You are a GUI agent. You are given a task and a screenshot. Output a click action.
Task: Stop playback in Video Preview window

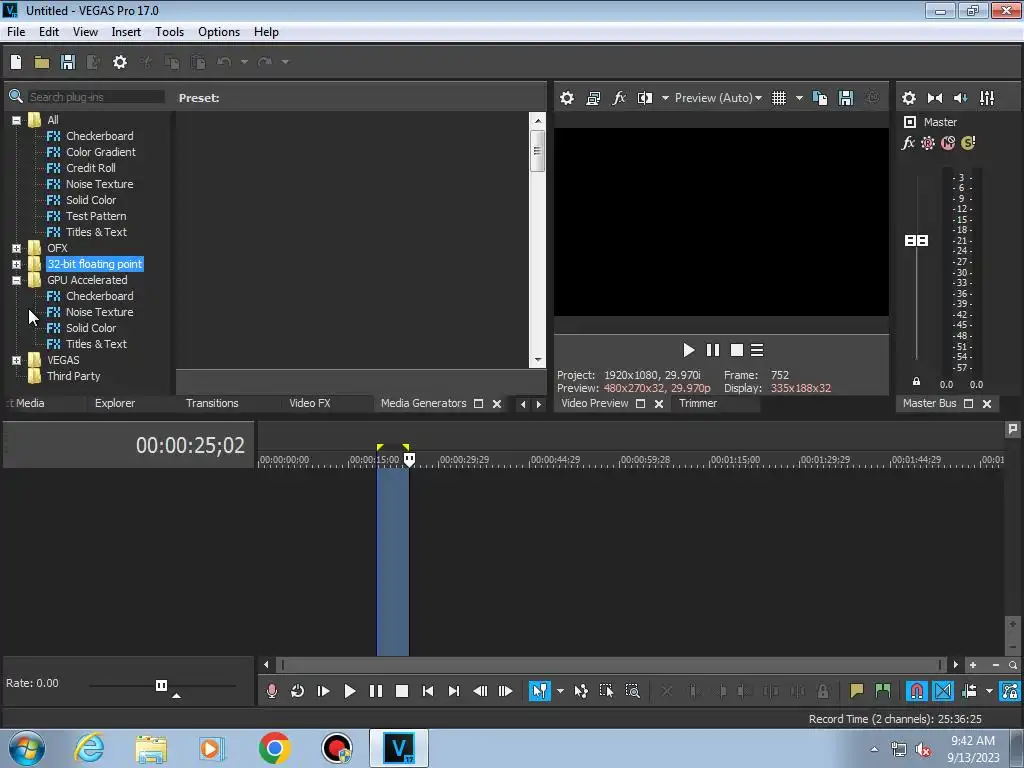(x=737, y=351)
